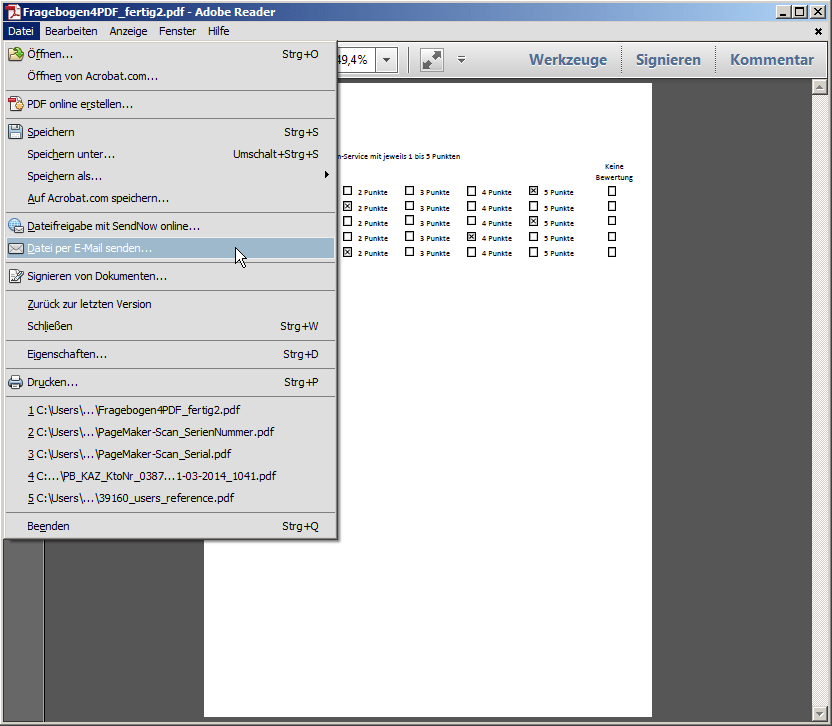Click the zoom value field showing 49,4%
Screen dimensions: 832x726
click(356, 60)
